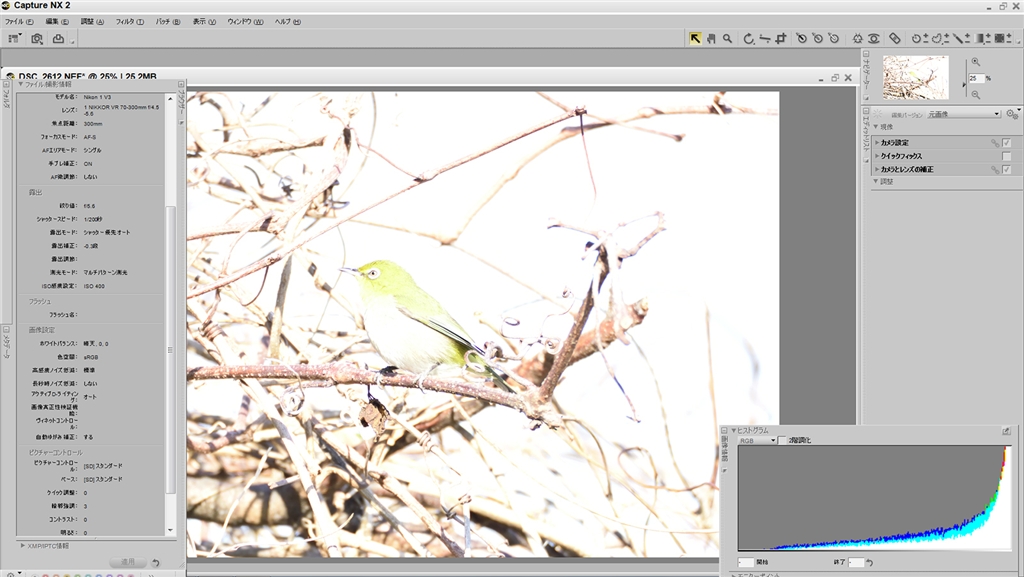The image size is (1024, 577).
Task: Click the navigator zoom slider handle
Action: 965,84
